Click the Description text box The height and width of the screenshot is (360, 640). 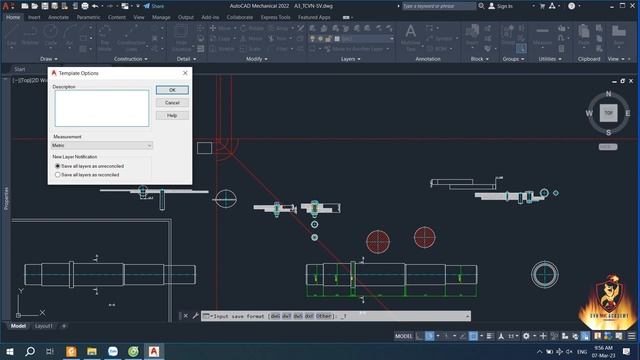pos(102,108)
